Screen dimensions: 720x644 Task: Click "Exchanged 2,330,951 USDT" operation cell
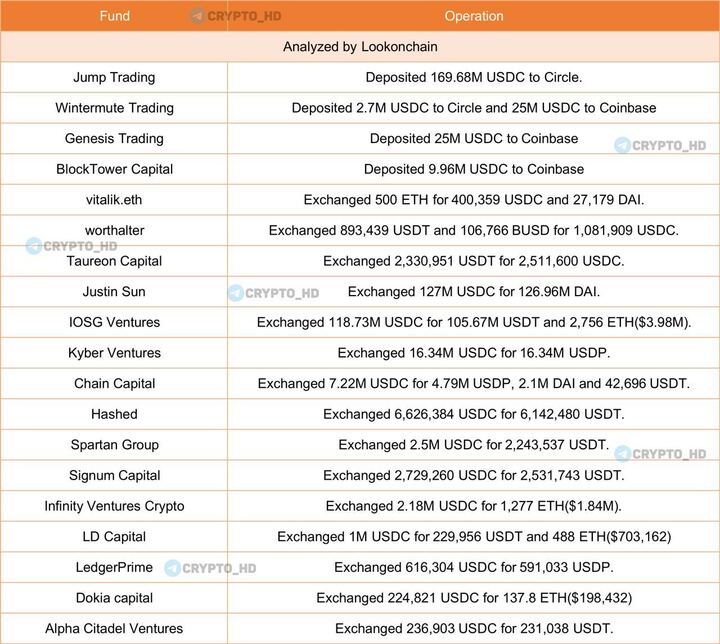pyautogui.click(x=474, y=261)
